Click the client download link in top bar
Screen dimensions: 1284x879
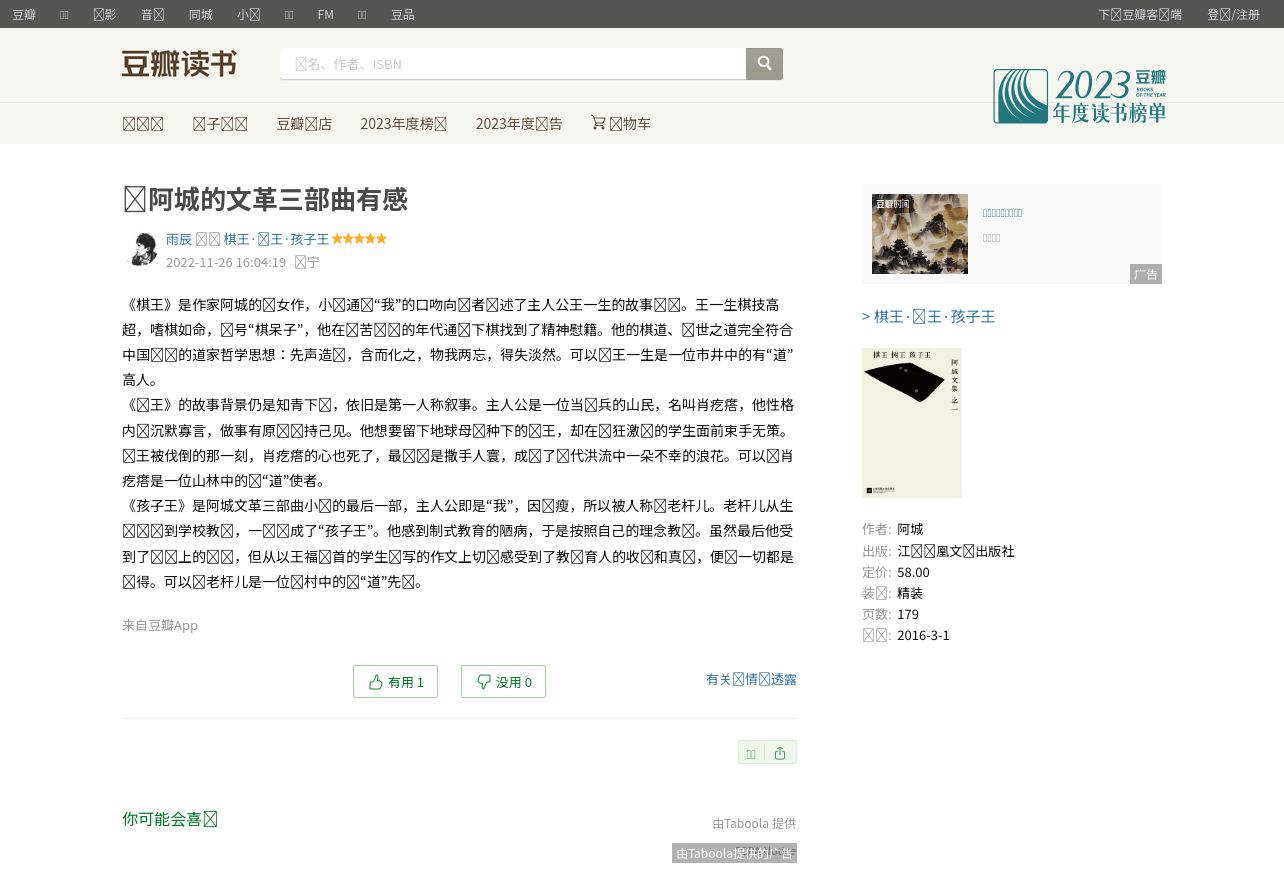[x=1140, y=14]
